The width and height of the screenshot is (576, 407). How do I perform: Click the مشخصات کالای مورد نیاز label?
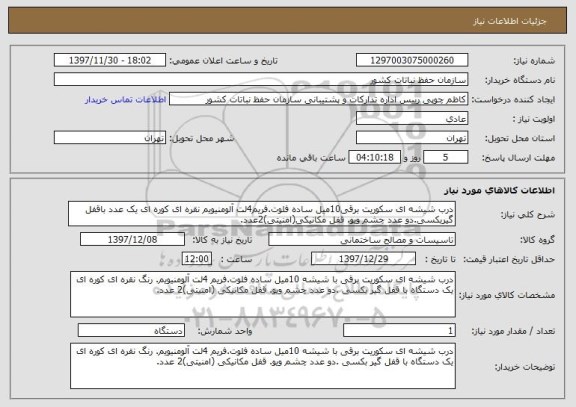[x=507, y=295]
